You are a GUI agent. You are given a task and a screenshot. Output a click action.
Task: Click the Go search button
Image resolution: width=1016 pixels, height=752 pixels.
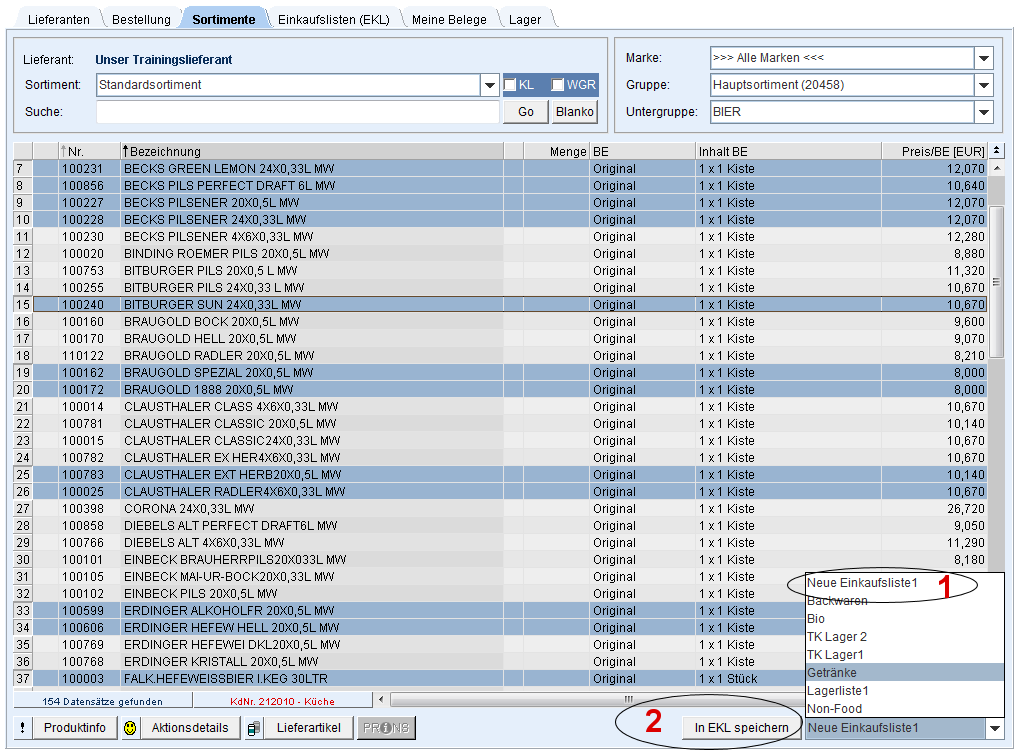(526, 112)
